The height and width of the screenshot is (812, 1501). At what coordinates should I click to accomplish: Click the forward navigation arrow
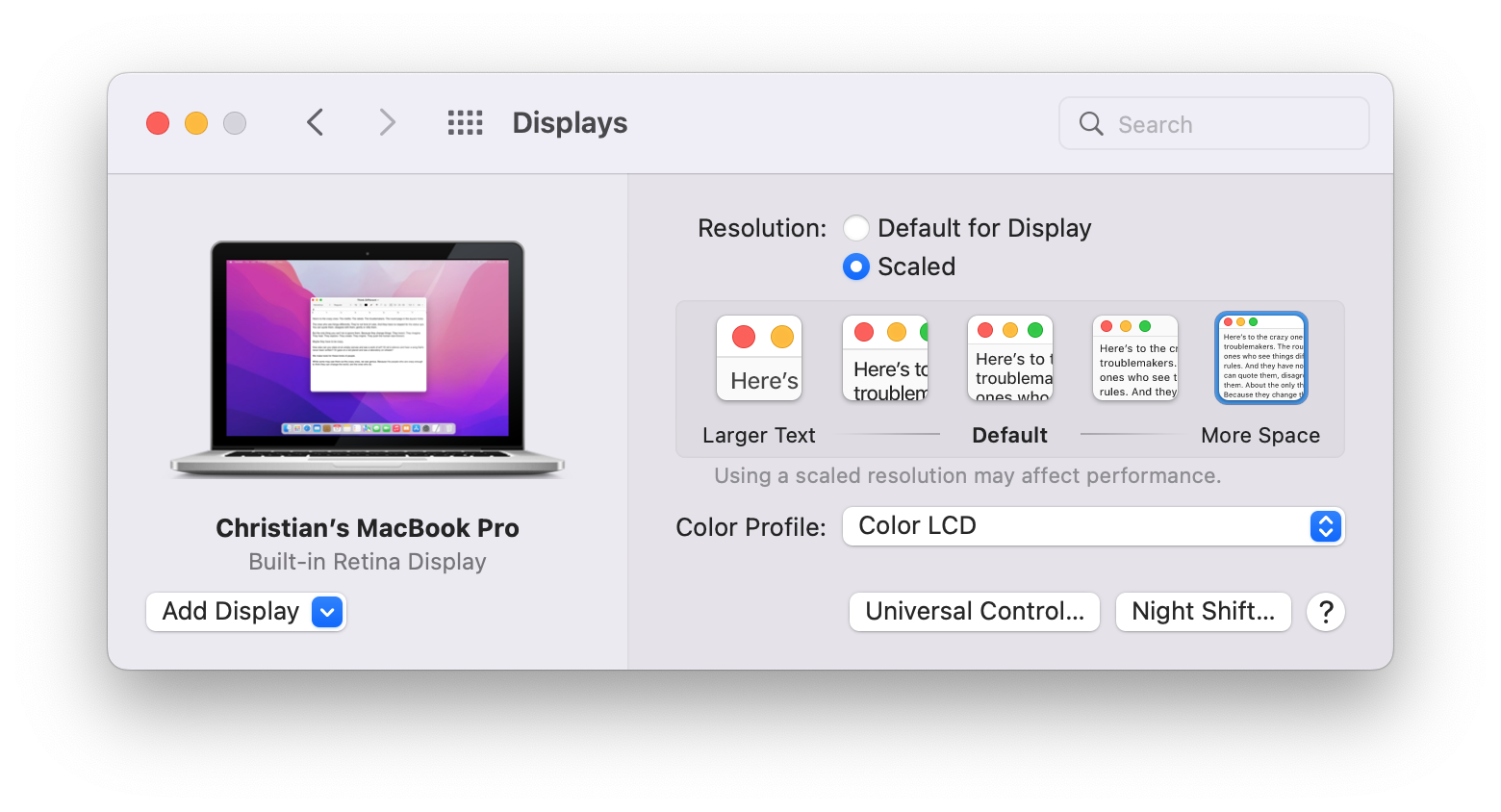387,122
